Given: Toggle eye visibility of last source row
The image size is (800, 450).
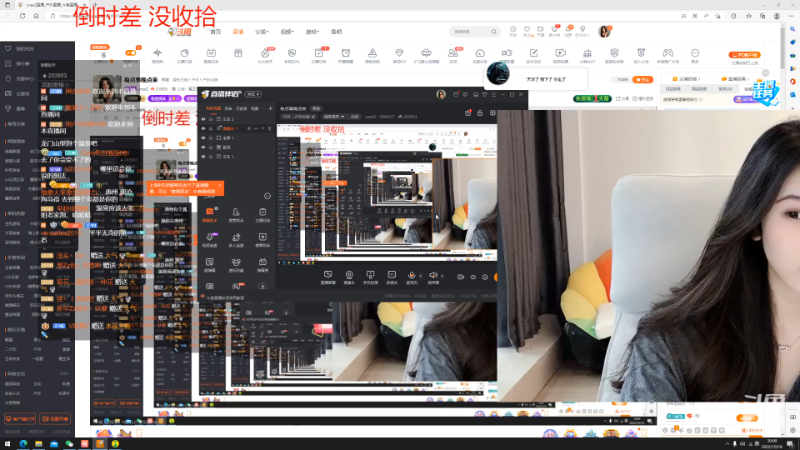Looking at the screenshot, I should tap(203, 156).
